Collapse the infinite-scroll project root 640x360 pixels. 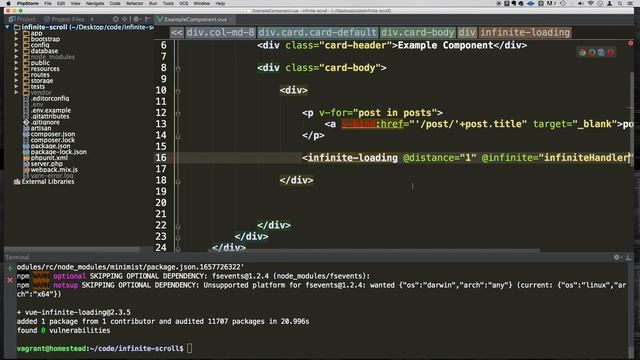click(x=7, y=27)
